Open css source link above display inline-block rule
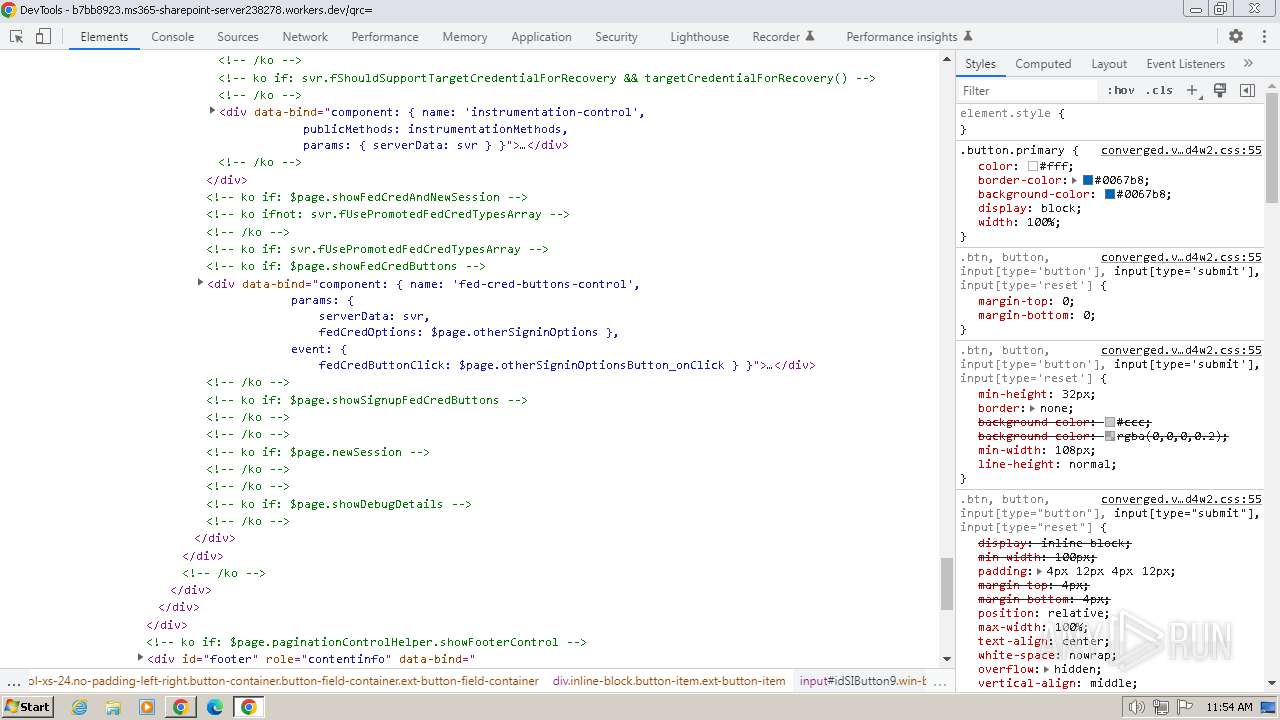This screenshot has width=1280, height=720. click(x=1181, y=499)
